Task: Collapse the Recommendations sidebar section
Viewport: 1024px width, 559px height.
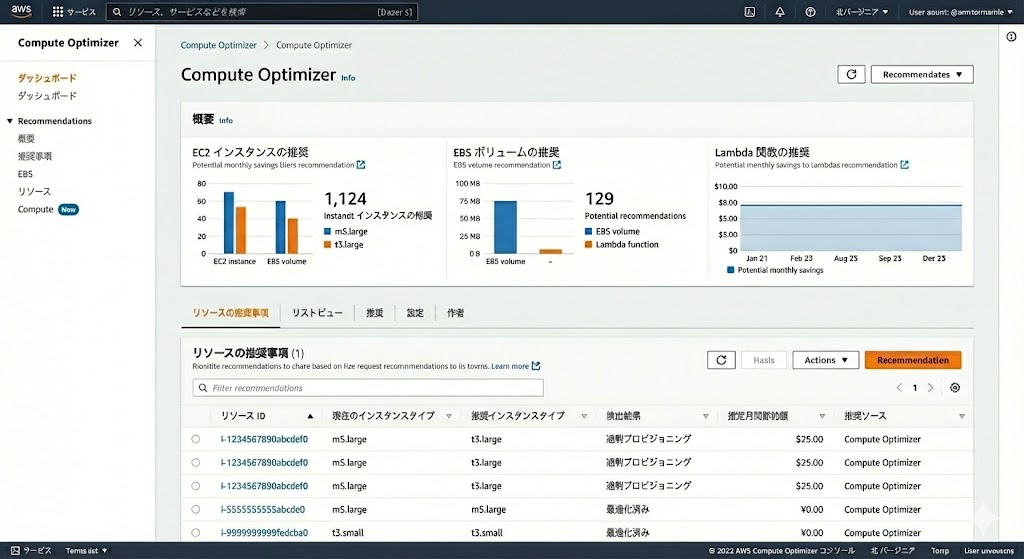Action: [10, 121]
